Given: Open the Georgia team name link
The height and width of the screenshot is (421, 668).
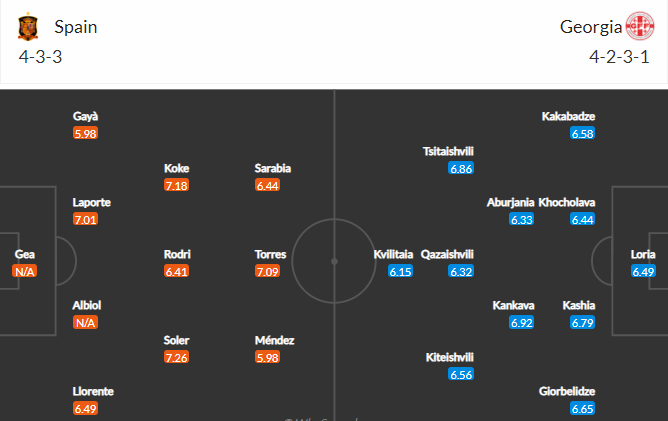Looking at the screenshot, I should click(x=591, y=27).
